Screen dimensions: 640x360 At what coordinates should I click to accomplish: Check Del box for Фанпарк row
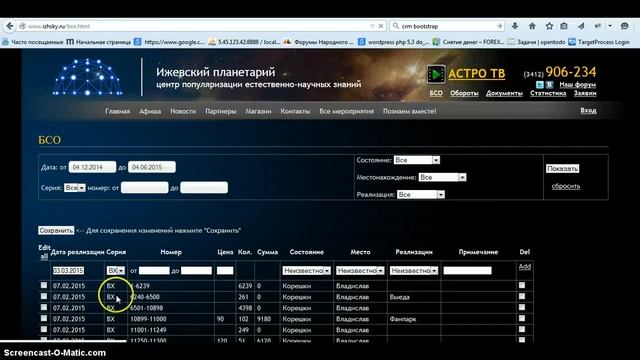coord(522,318)
